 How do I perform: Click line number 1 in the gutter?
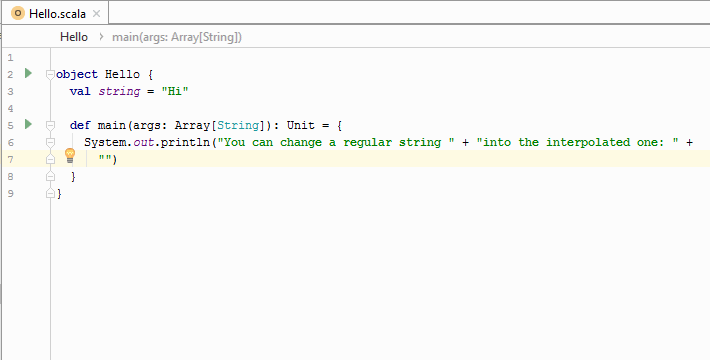(x=10, y=58)
